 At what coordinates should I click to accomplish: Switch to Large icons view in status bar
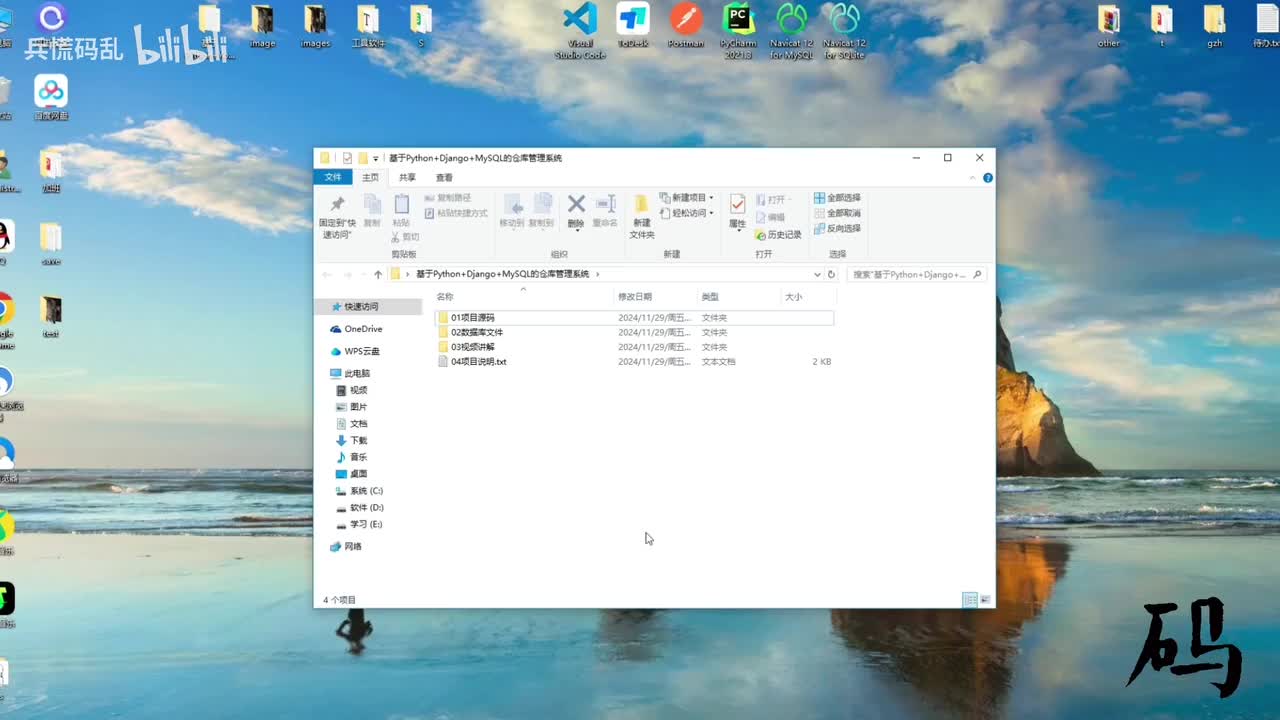click(985, 600)
